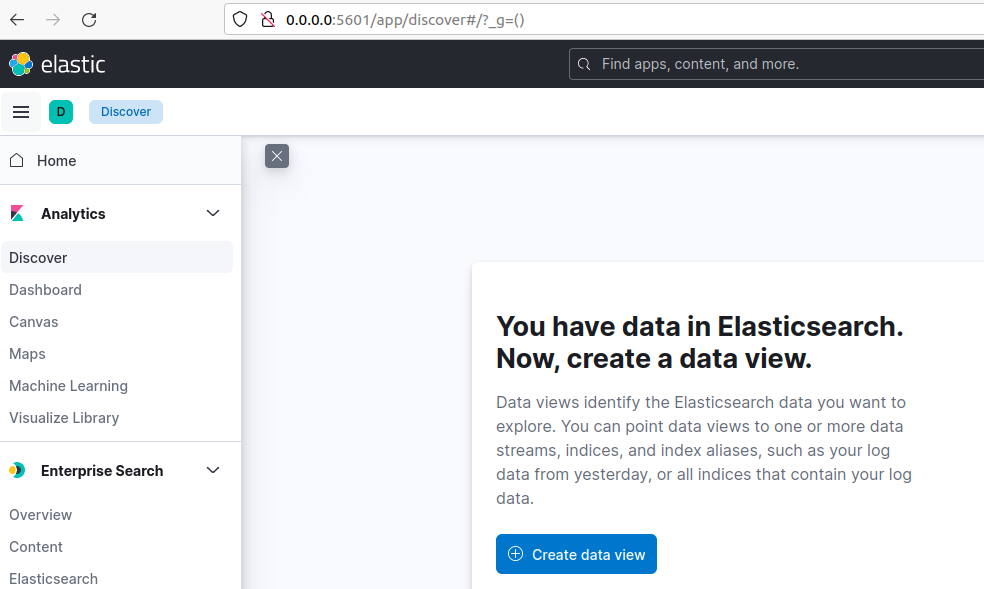Collapse the Enterprise Search section chevron
Image resolution: width=984 pixels, height=589 pixels.
click(213, 470)
